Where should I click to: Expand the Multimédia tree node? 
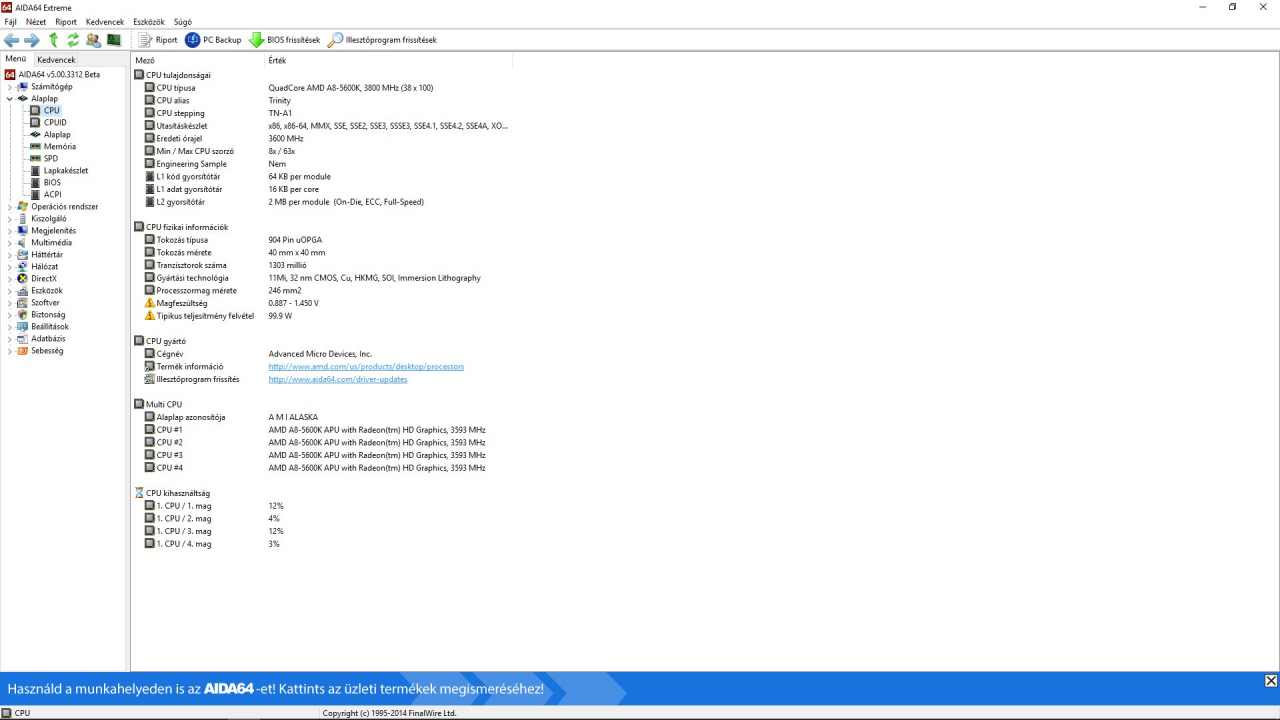[x=10, y=243]
